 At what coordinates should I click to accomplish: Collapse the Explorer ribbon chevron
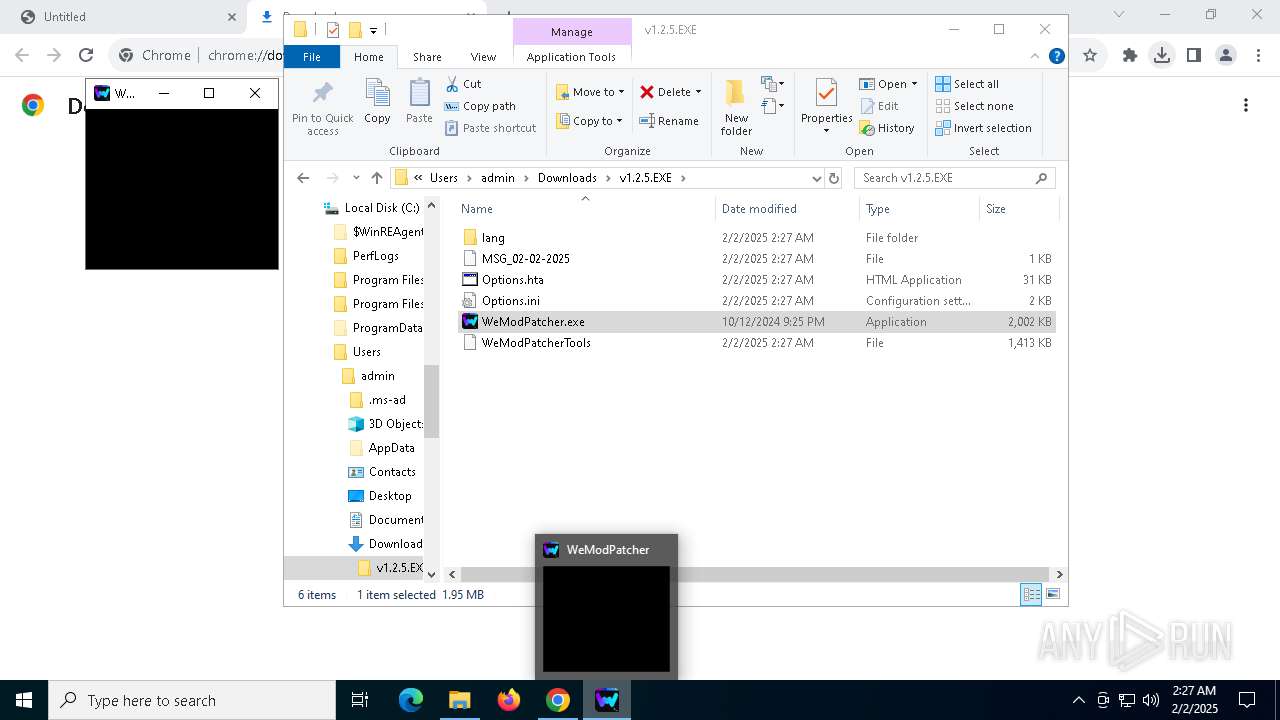click(x=1035, y=57)
